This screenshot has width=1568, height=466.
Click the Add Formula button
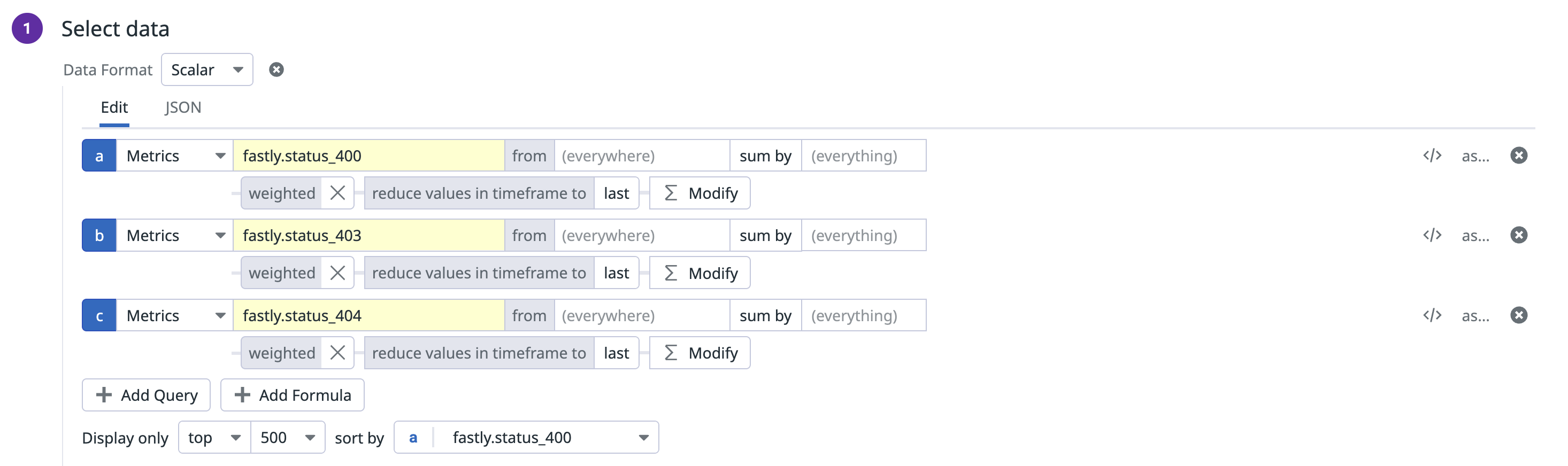[292, 395]
